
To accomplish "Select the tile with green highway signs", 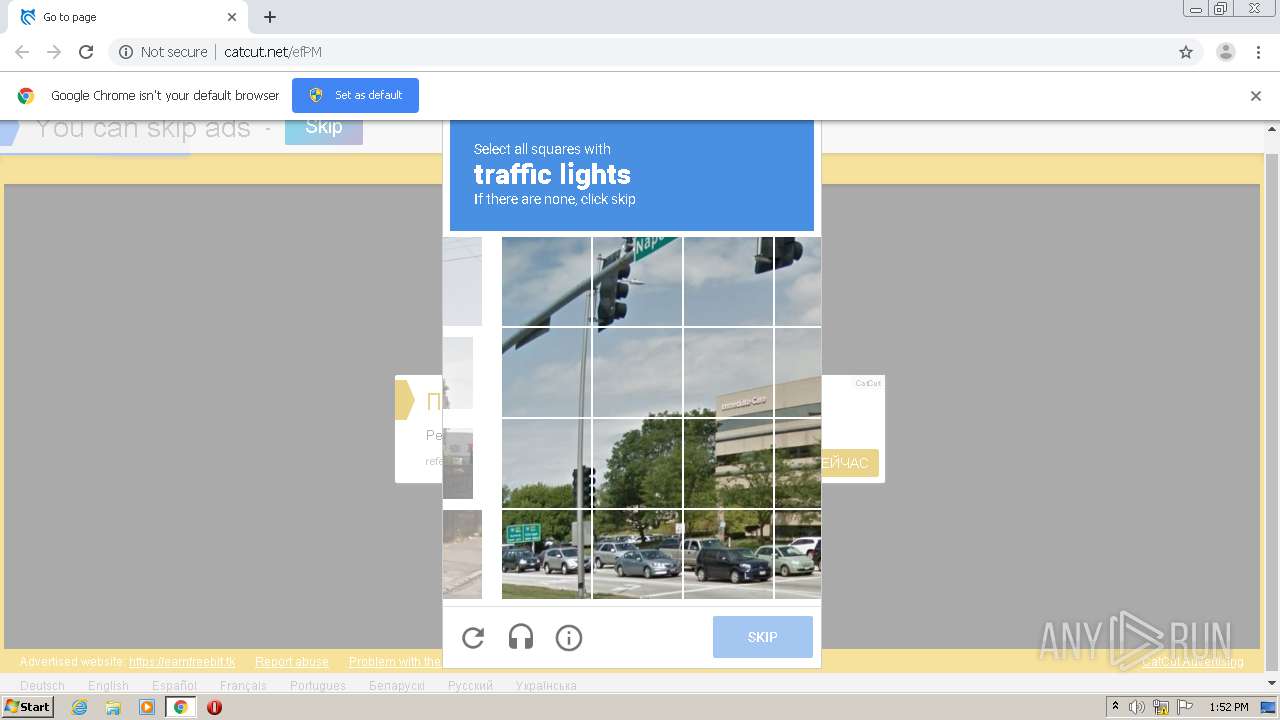I will [x=547, y=554].
